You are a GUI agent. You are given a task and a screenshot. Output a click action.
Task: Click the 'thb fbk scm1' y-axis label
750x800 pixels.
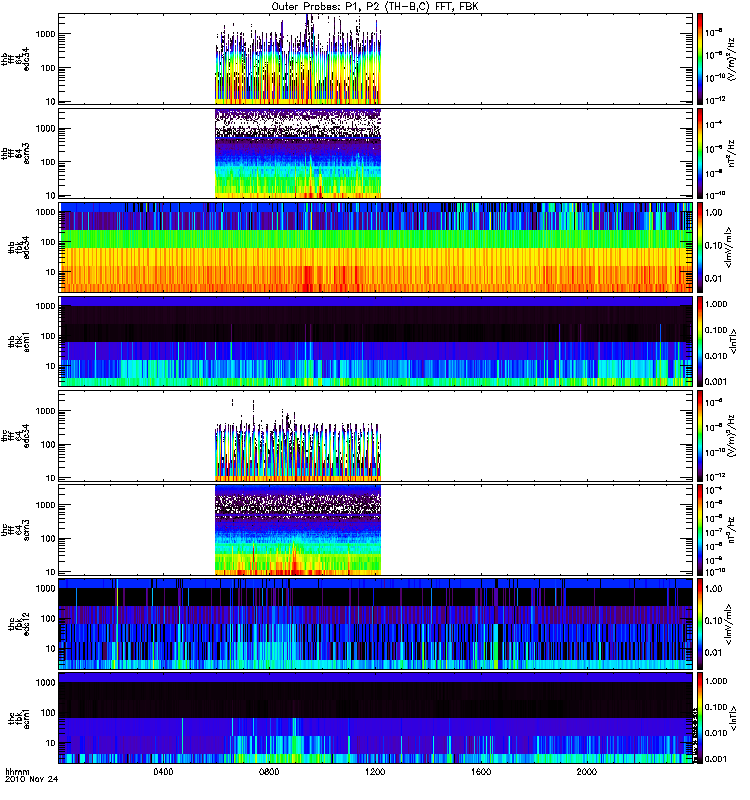click(x=19, y=341)
